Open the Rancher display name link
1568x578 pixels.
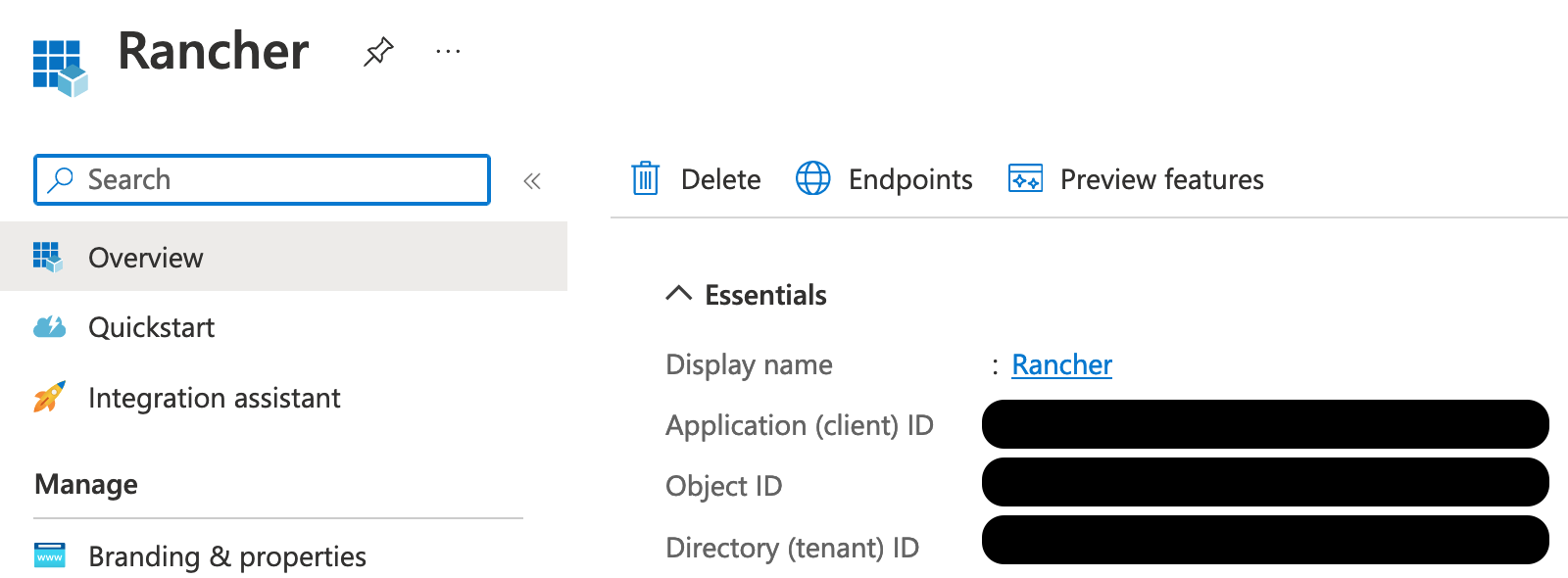[1061, 364]
